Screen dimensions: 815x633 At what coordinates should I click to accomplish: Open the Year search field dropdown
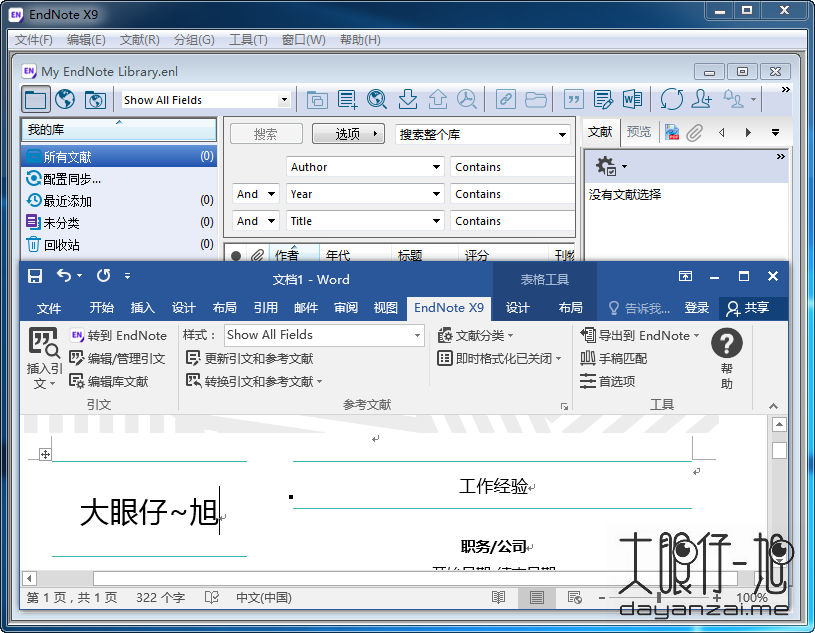pyautogui.click(x=436, y=194)
